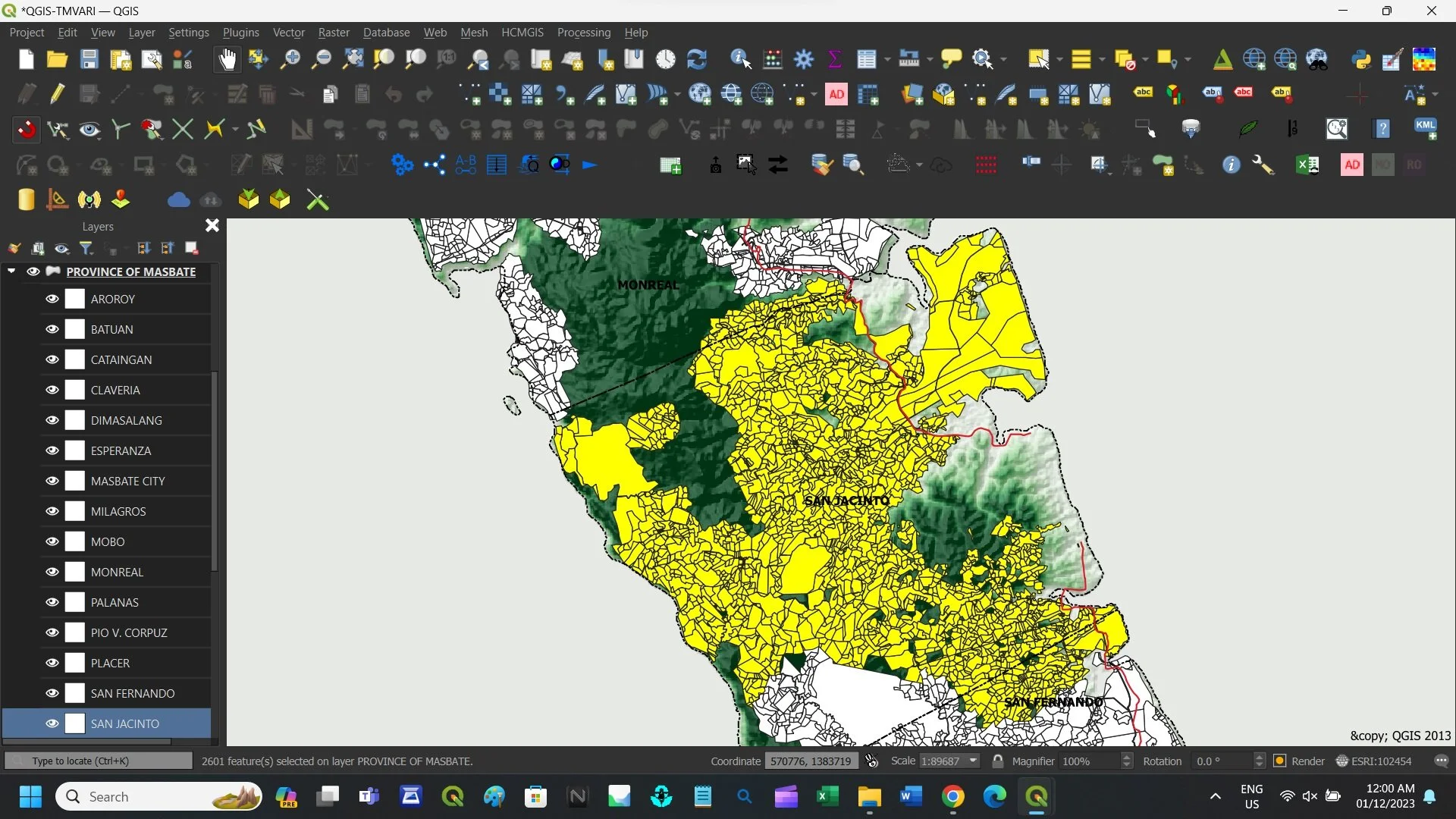This screenshot has height=819, width=1456.
Task: Open the Scale dropdown in status bar
Action: click(x=974, y=761)
